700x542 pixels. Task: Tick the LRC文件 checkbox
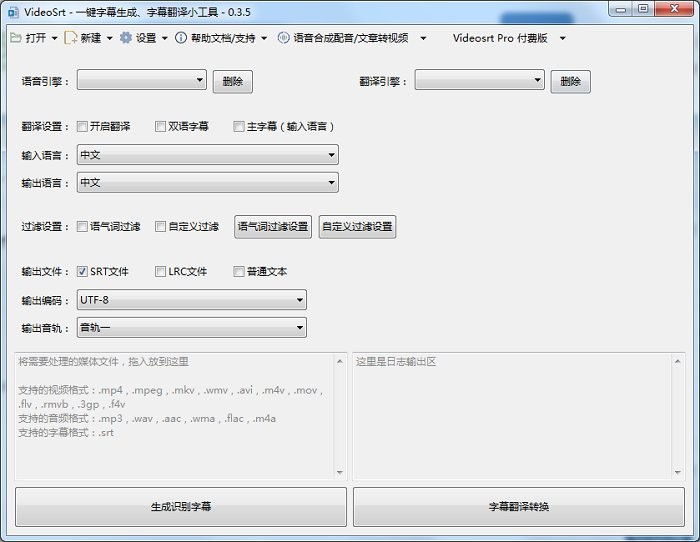pos(160,271)
